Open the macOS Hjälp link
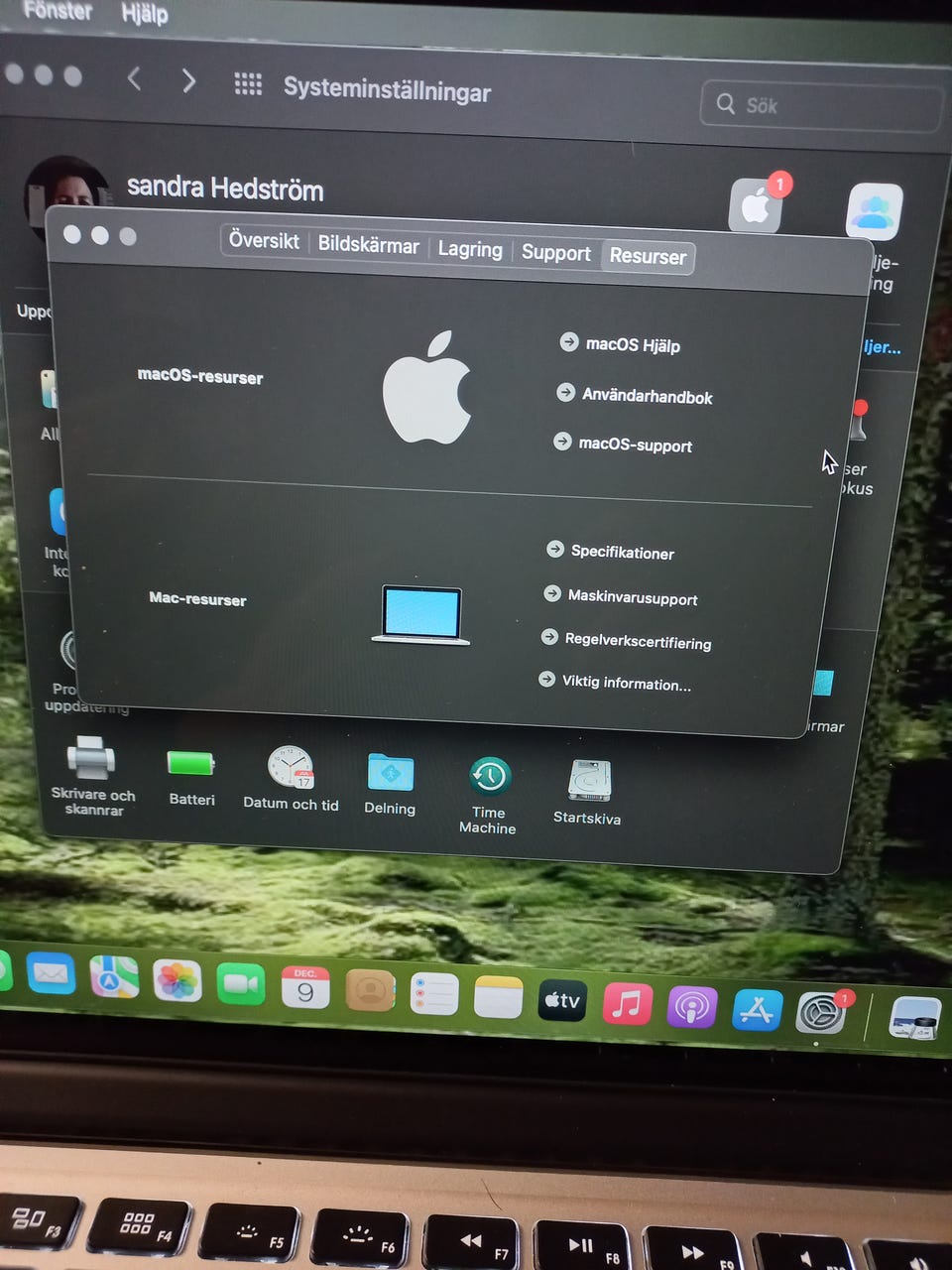The height and width of the screenshot is (1270, 952). (x=633, y=345)
